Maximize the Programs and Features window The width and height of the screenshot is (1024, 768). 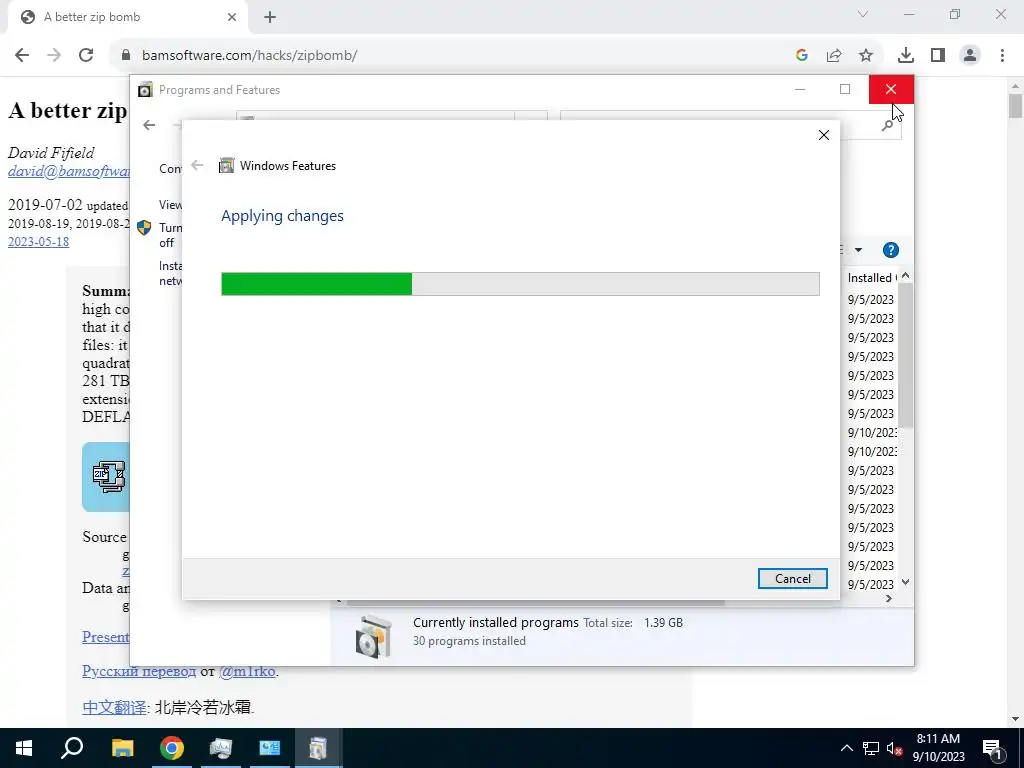pyautogui.click(x=845, y=89)
